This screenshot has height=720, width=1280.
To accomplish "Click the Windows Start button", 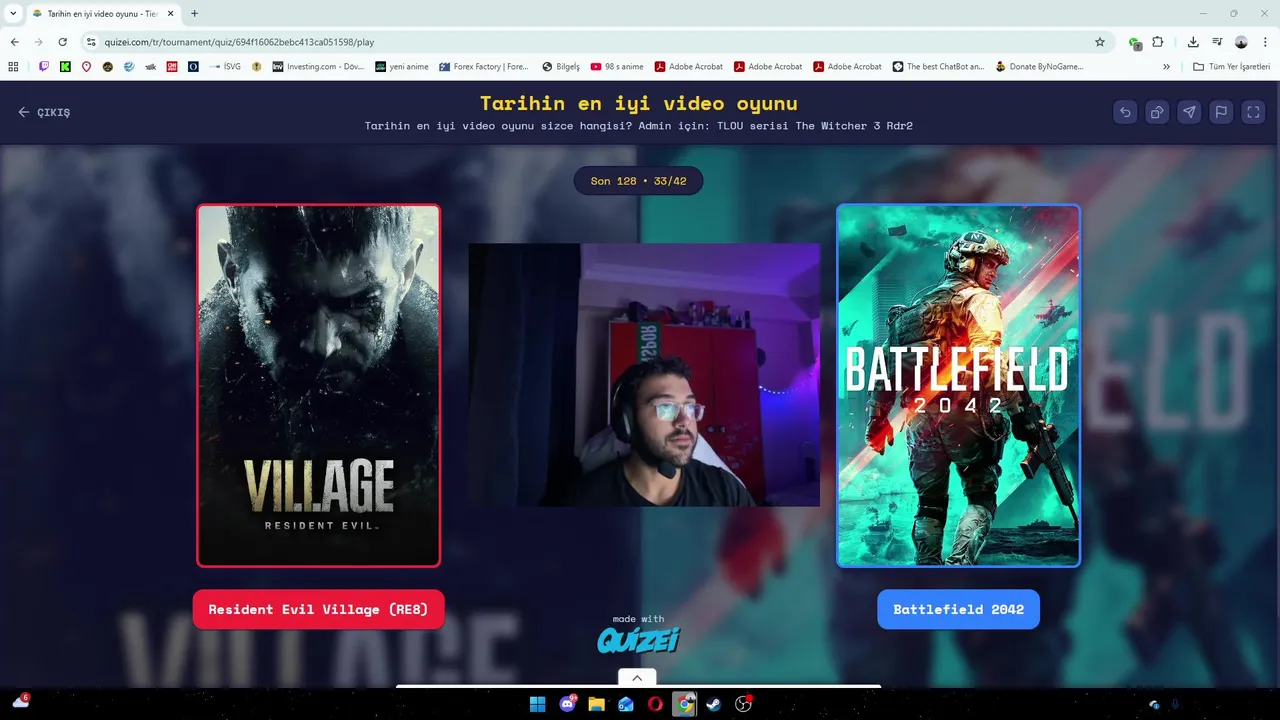I will tap(537, 704).
